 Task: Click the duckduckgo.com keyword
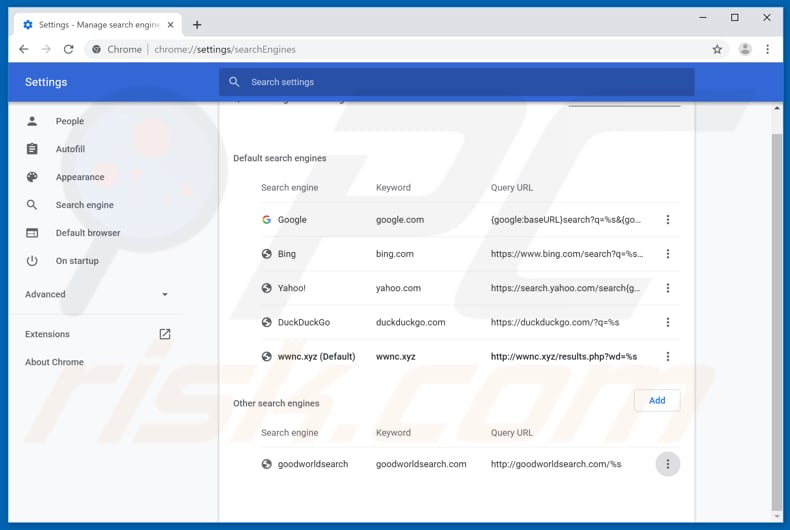(x=411, y=322)
